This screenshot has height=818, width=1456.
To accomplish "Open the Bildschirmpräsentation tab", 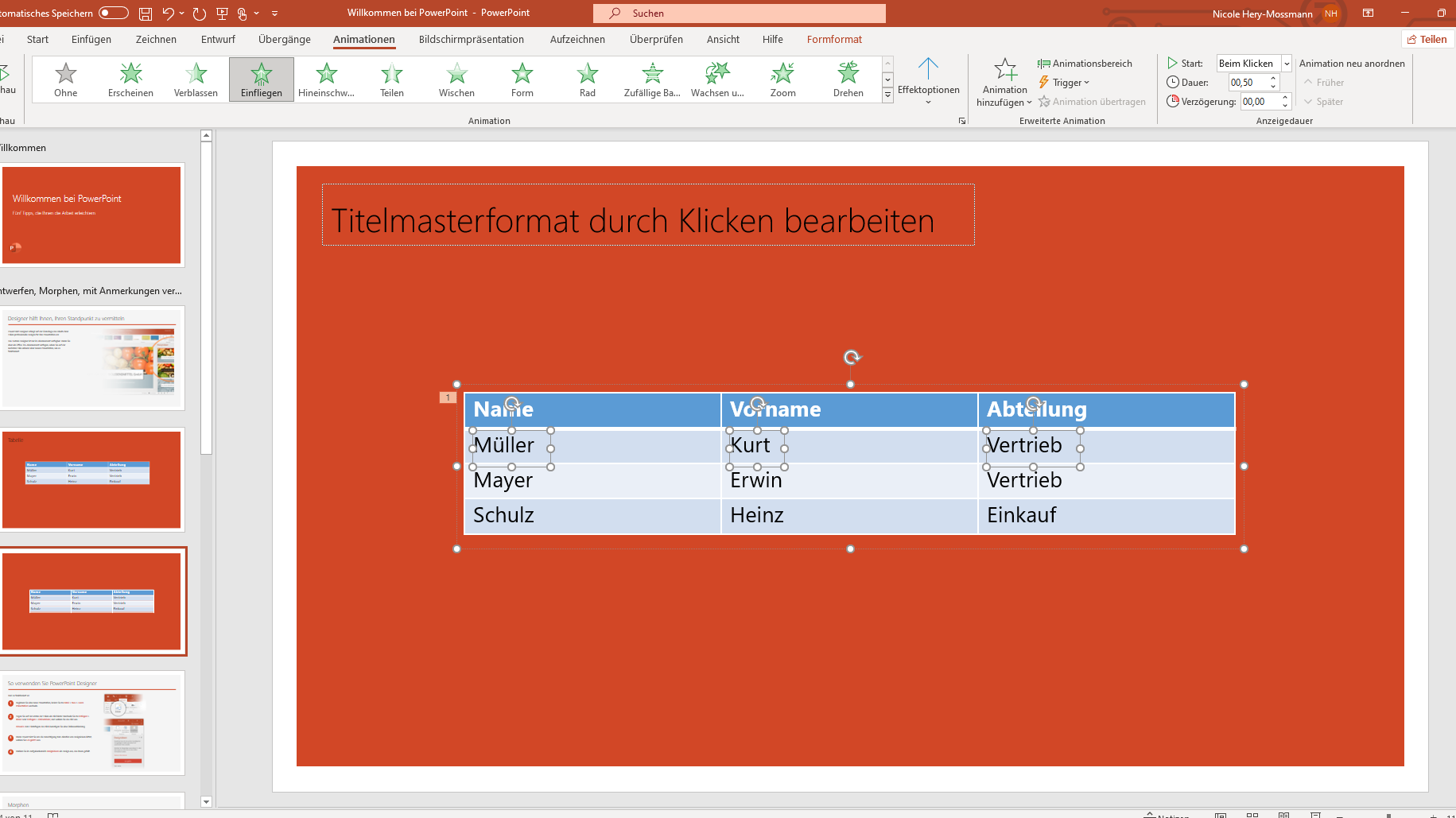I will (471, 39).
